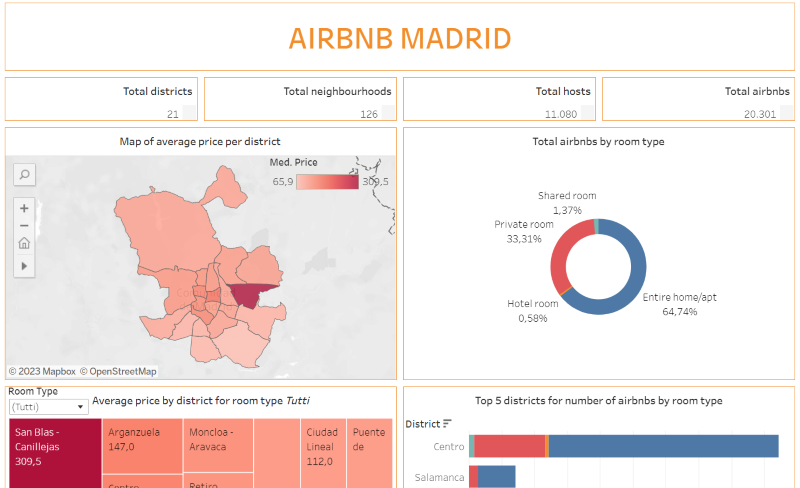Click the Total airbnbs value 20.301
800x488 pixels.
[x=760, y=114]
